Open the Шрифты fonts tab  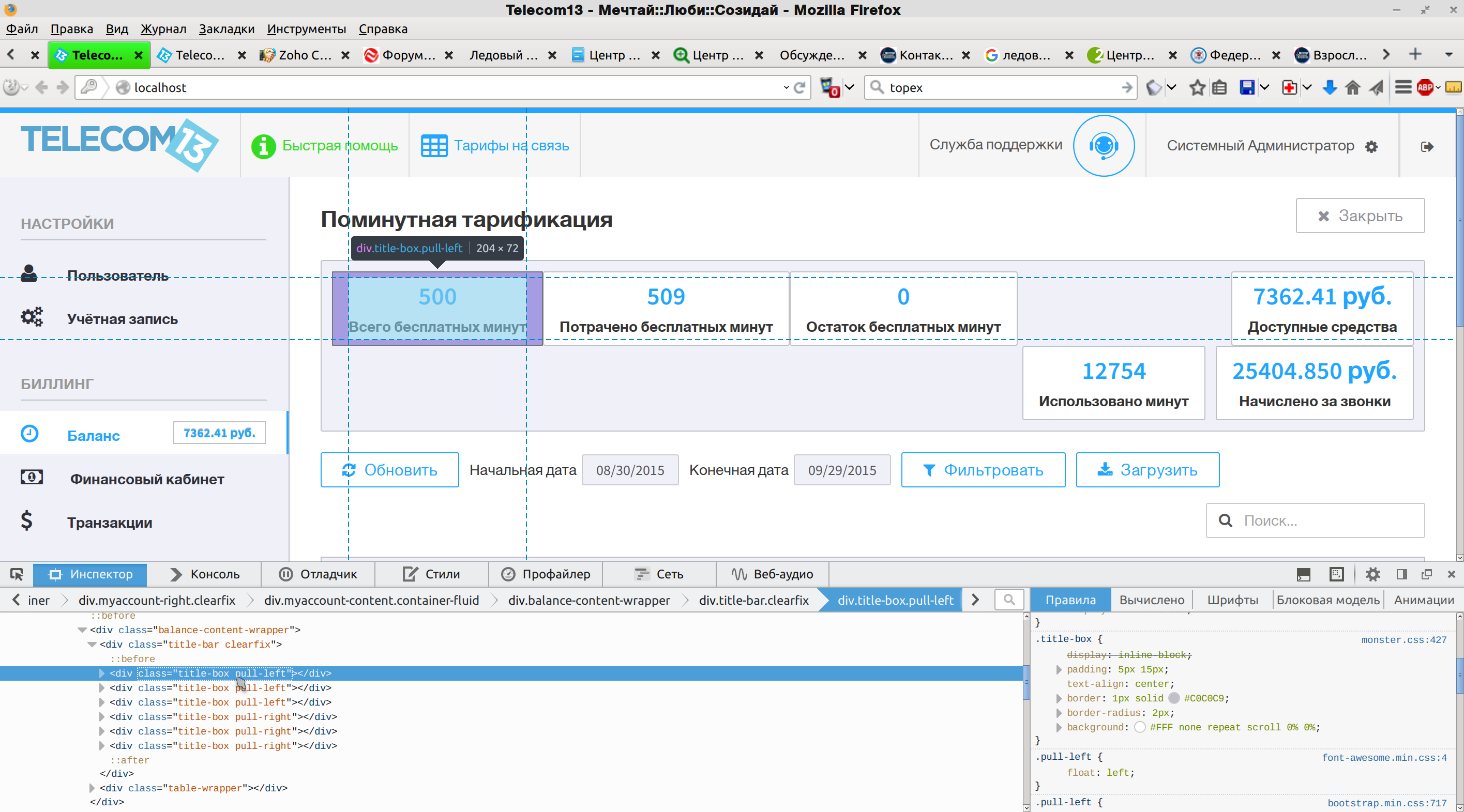[1232, 600]
